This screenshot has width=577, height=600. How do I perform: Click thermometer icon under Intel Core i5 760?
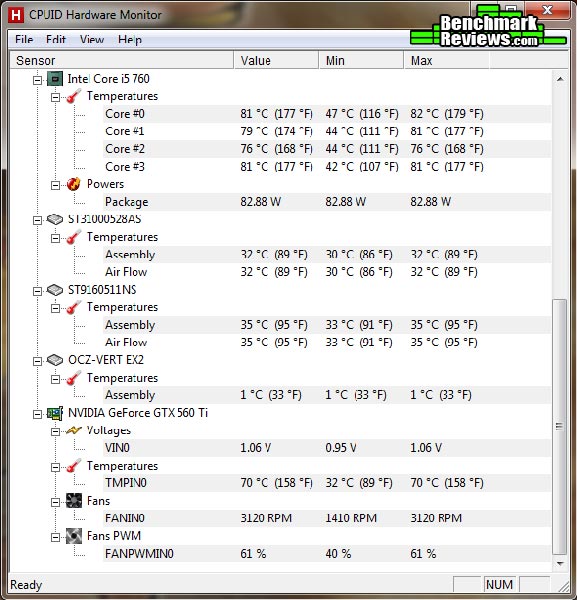73,96
